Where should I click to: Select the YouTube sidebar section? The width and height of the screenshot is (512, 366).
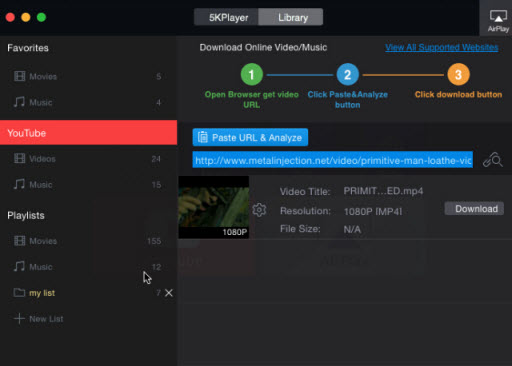pyautogui.click(x=88, y=133)
